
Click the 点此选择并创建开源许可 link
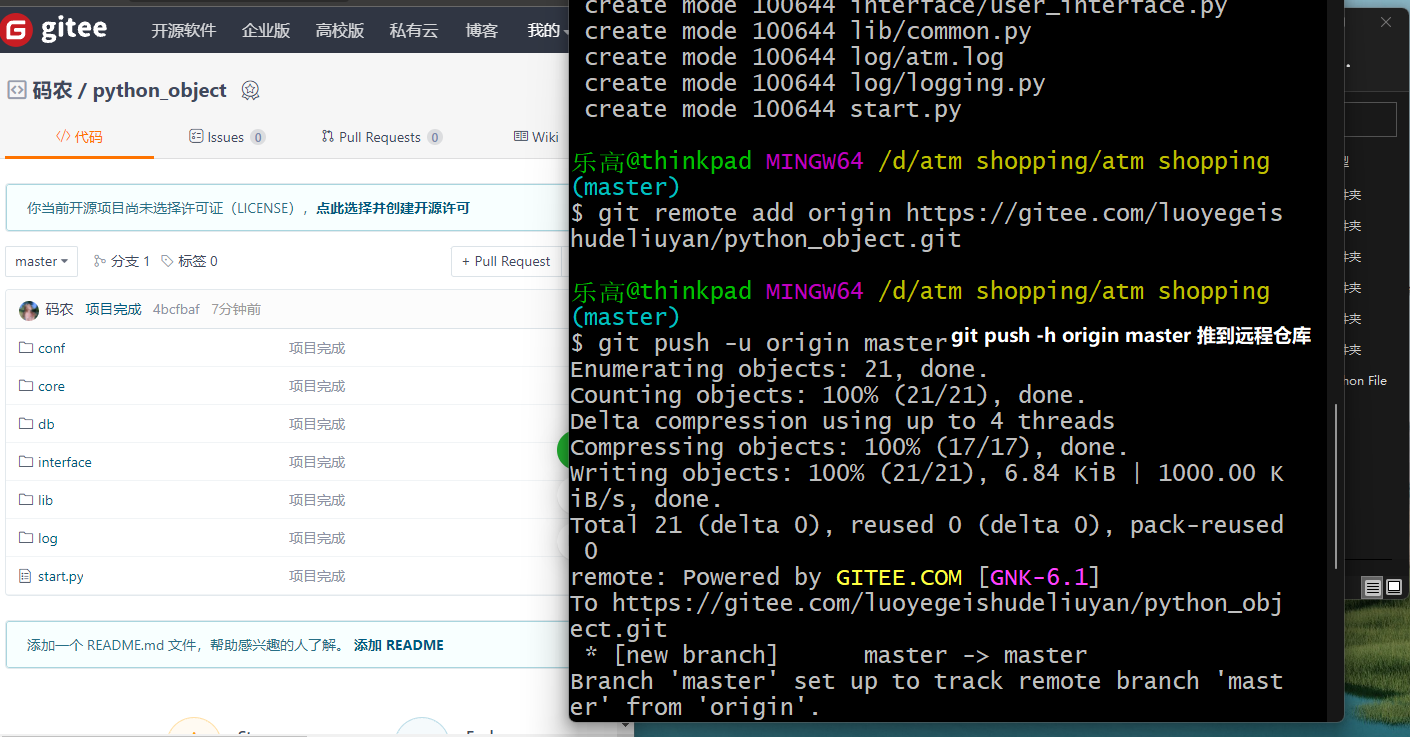point(393,208)
